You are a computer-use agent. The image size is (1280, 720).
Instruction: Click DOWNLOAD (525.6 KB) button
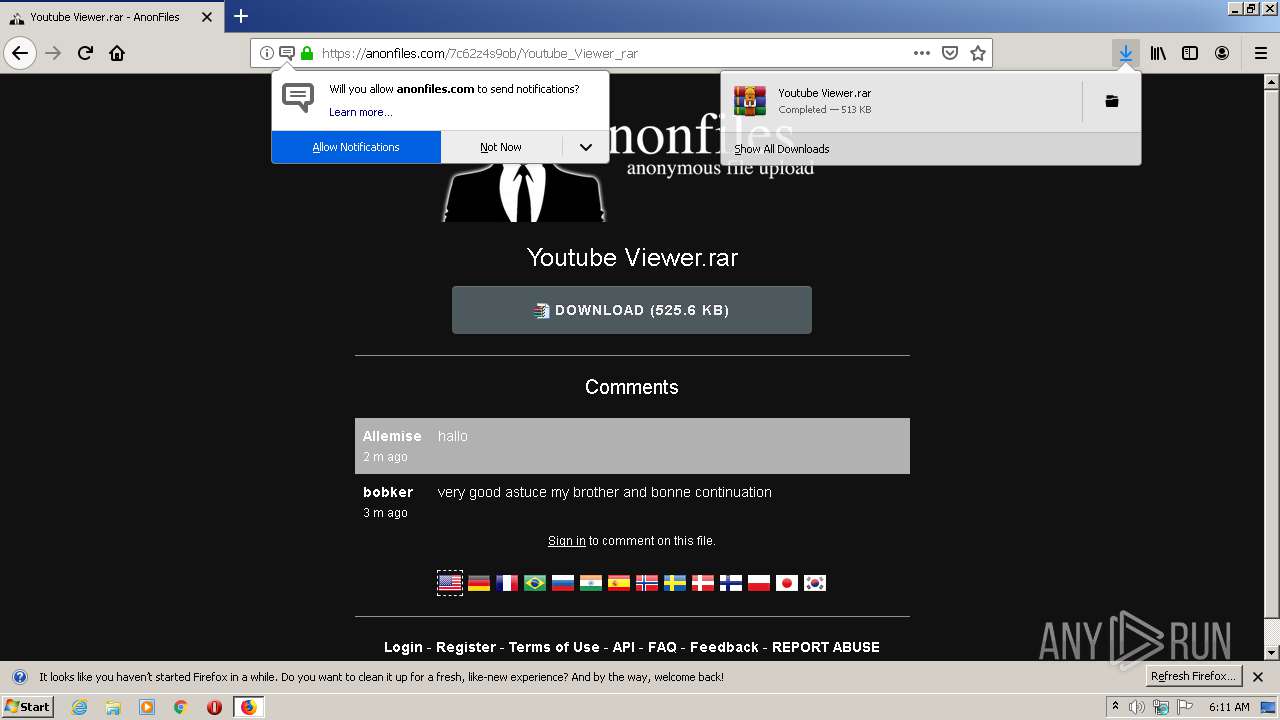(632, 310)
